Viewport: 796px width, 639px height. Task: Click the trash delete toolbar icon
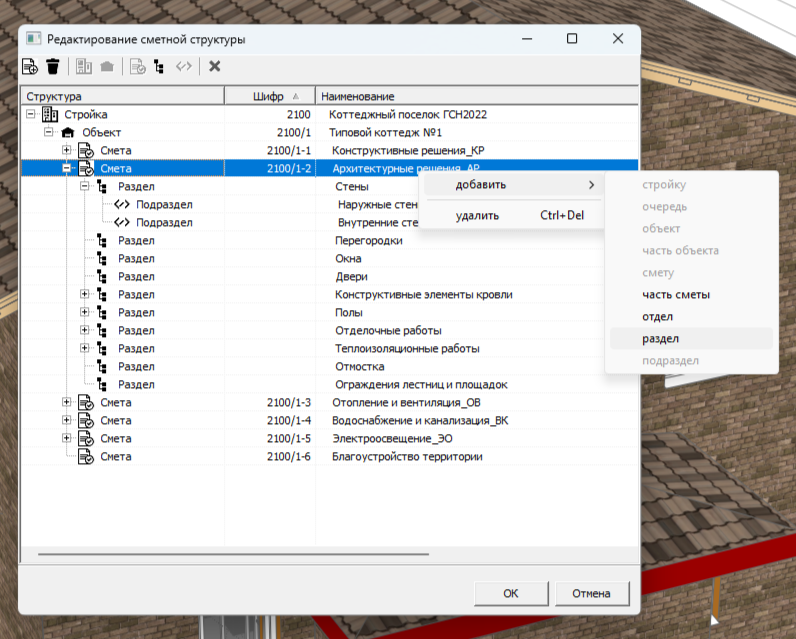(x=53, y=66)
